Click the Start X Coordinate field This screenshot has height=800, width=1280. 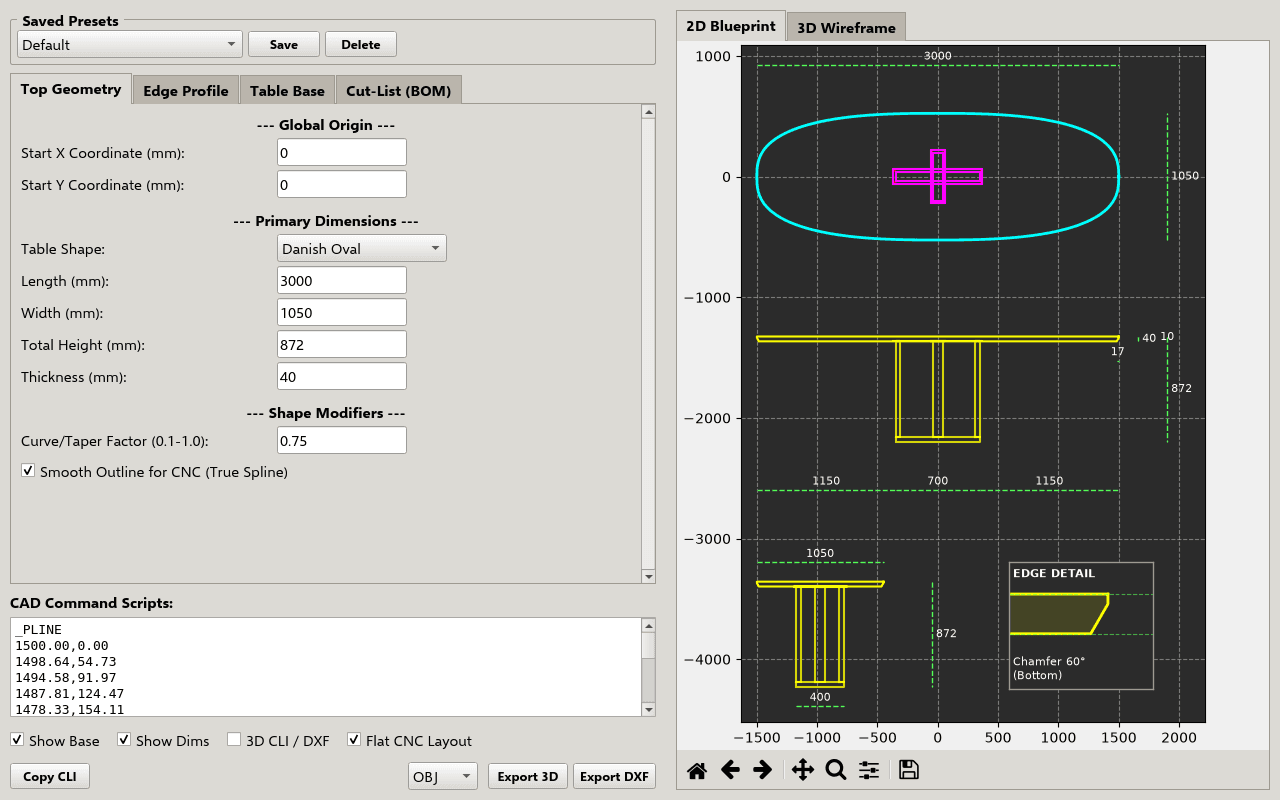(342, 152)
